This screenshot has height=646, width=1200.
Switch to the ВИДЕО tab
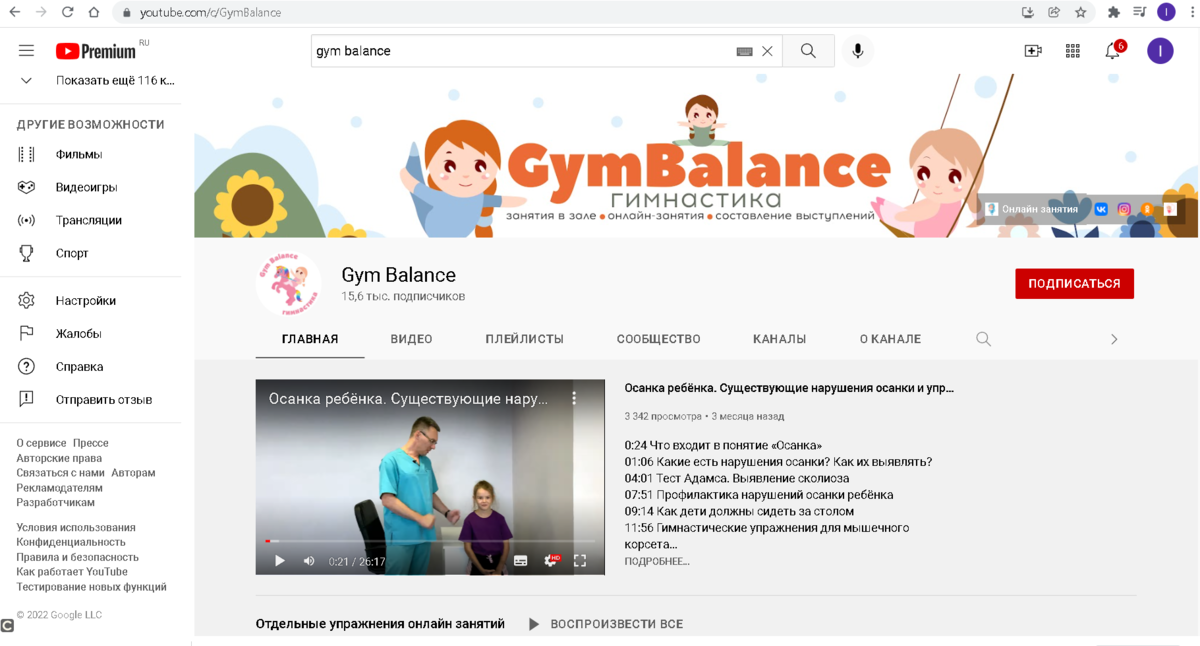411,339
